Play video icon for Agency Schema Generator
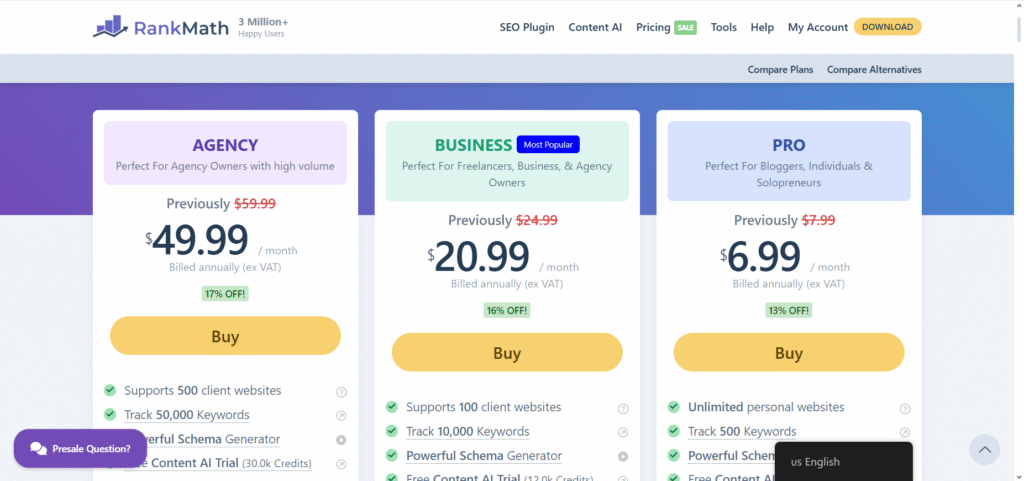1024x481 pixels. tap(341, 440)
